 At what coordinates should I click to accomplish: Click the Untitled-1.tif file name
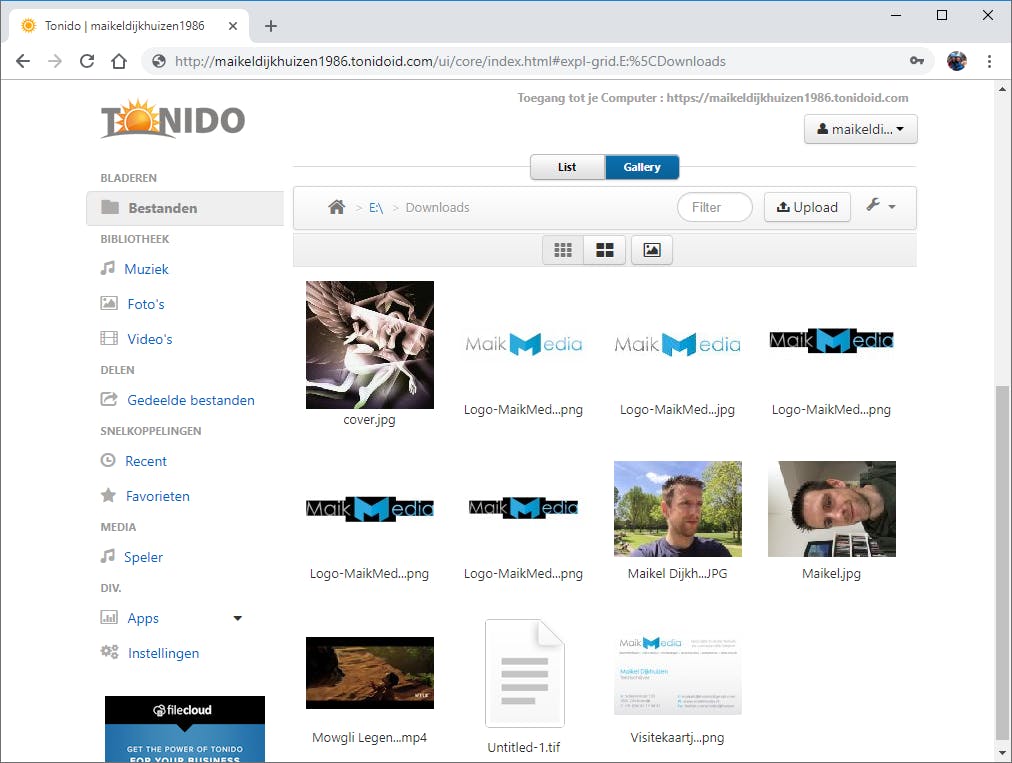[523, 748]
